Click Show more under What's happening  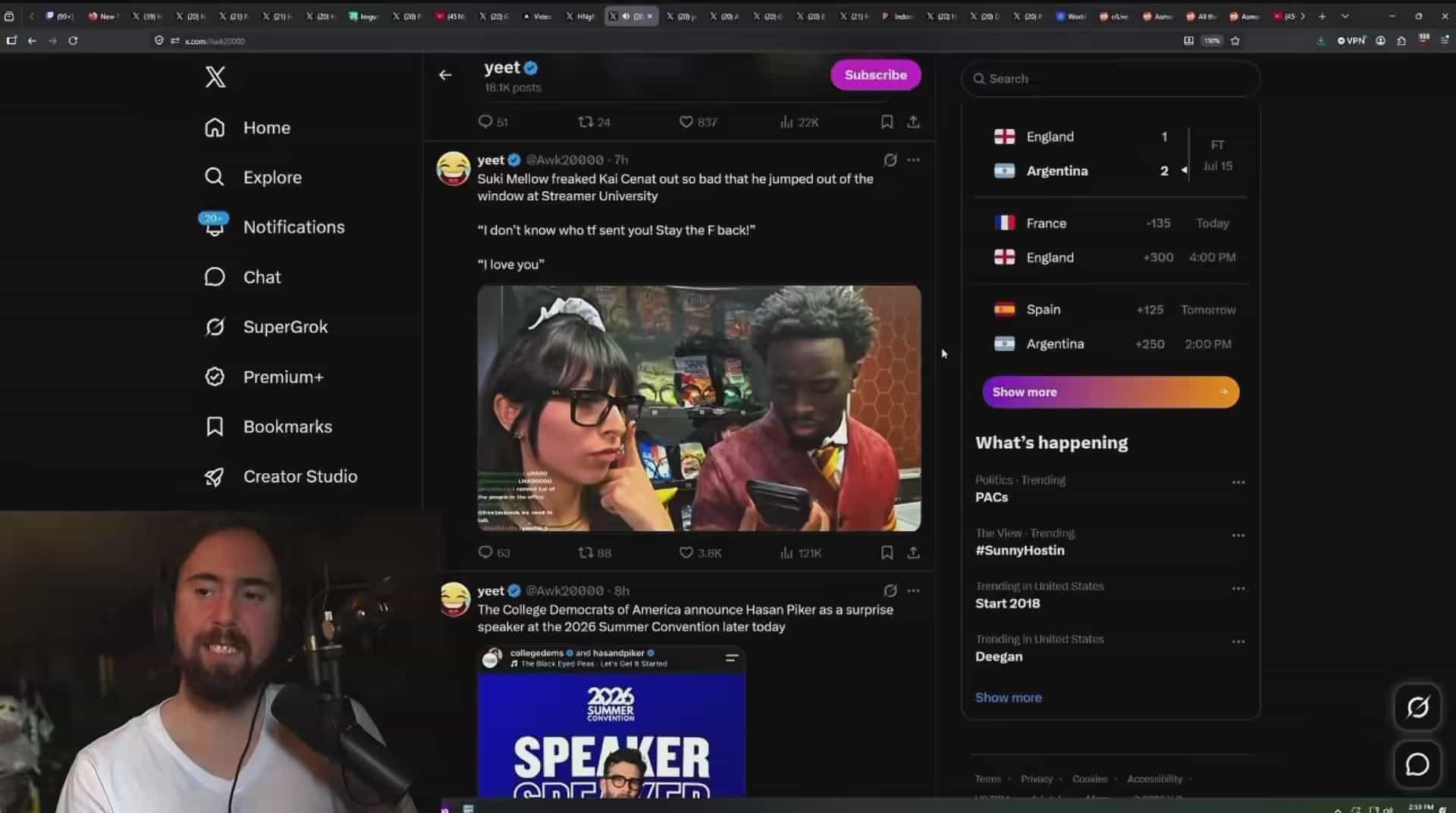1009,698
